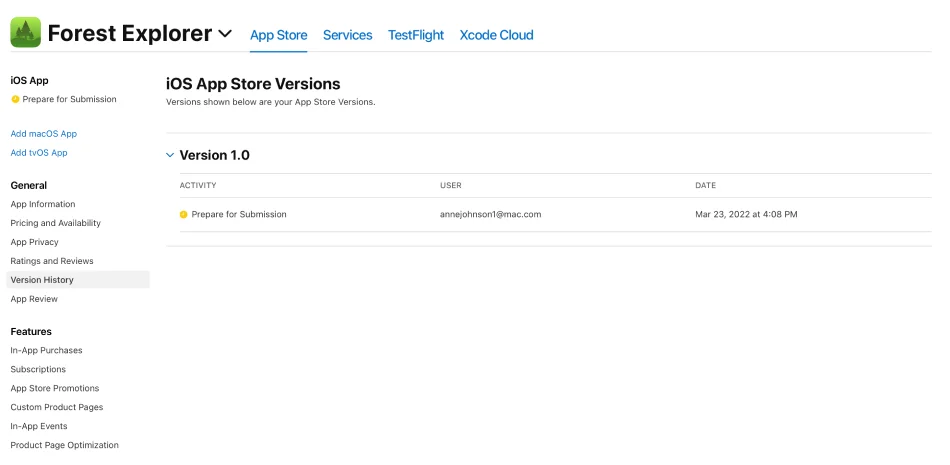Open the Xcode Cloud tab
This screenshot has width=950, height=465.
[x=497, y=35]
